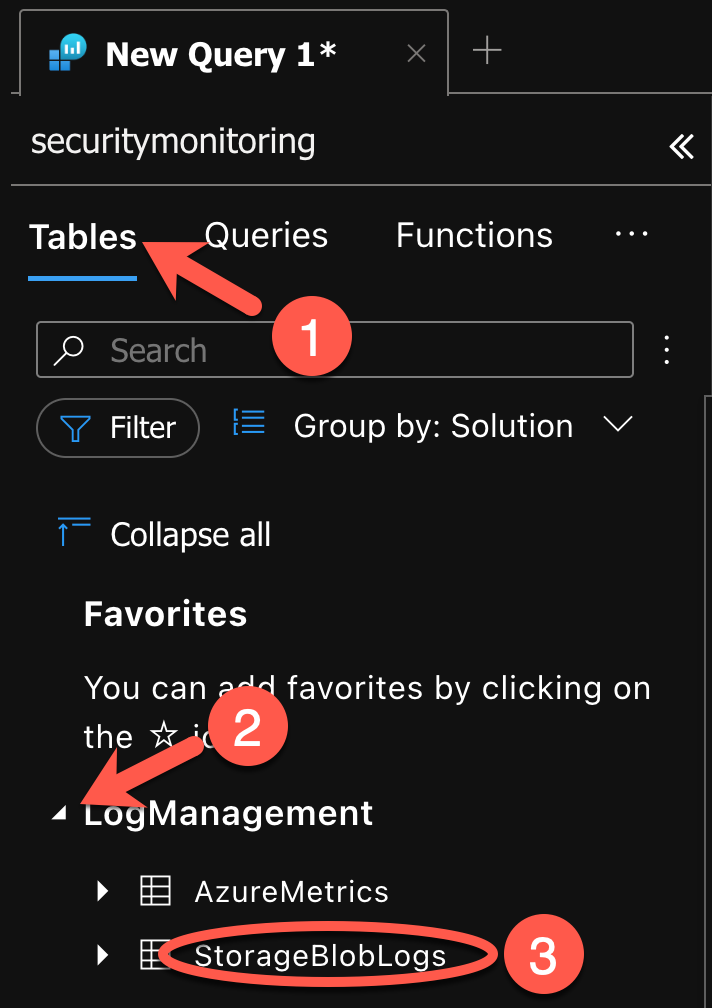Click the Filter button
This screenshot has width=712, height=1008.
117,427
